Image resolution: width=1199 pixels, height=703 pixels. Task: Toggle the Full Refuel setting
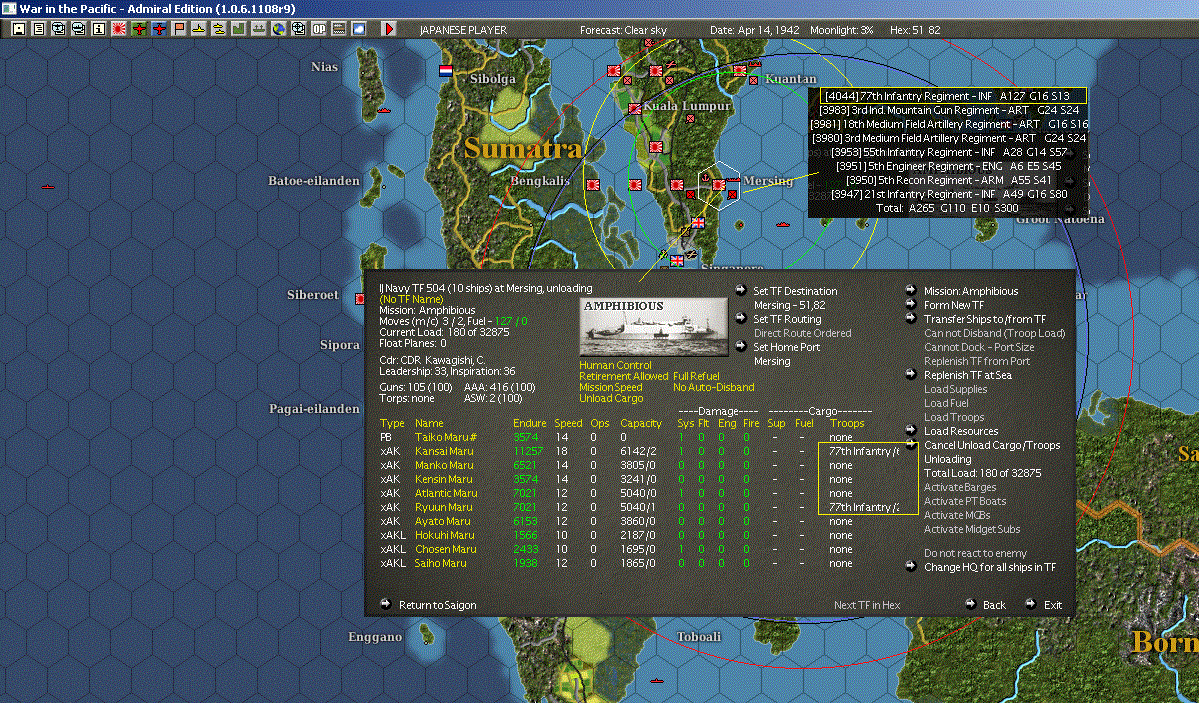(x=696, y=376)
